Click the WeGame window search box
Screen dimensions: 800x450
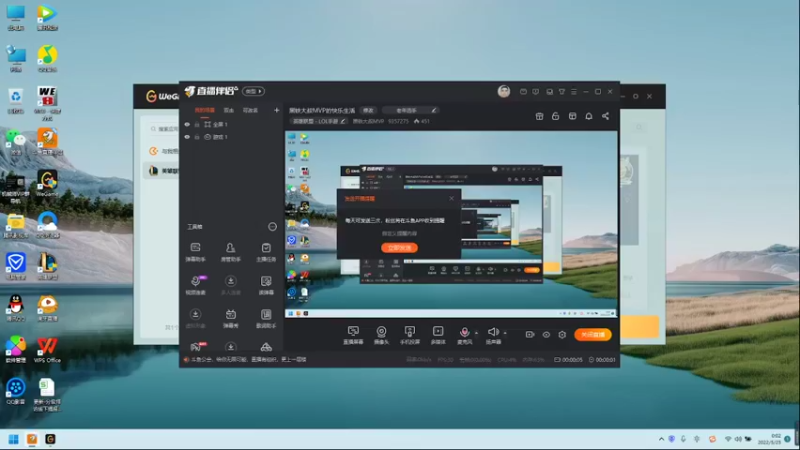pyautogui.click(x=162, y=129)
